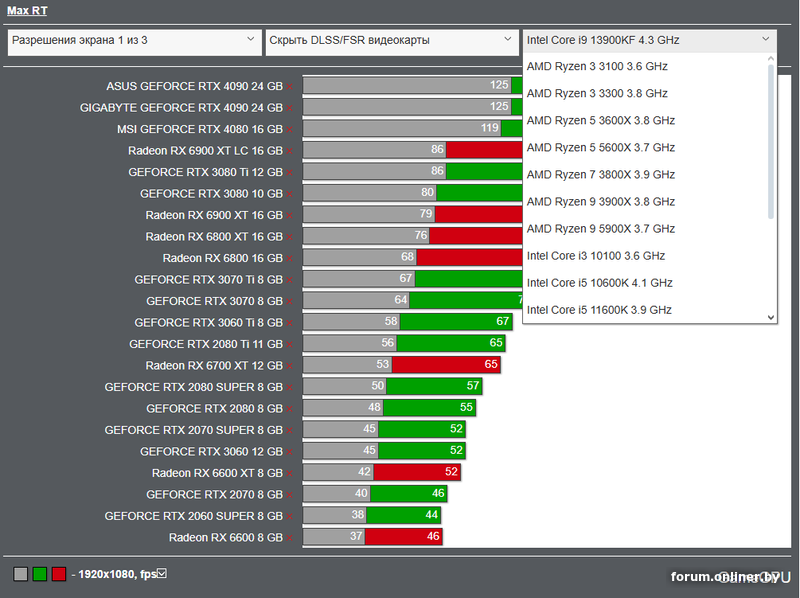Screen dimensions: 800x598
Task: Remove GIGABYTE GEFORCE RTX 4090 via red X
Action: (x=289, y=108)
